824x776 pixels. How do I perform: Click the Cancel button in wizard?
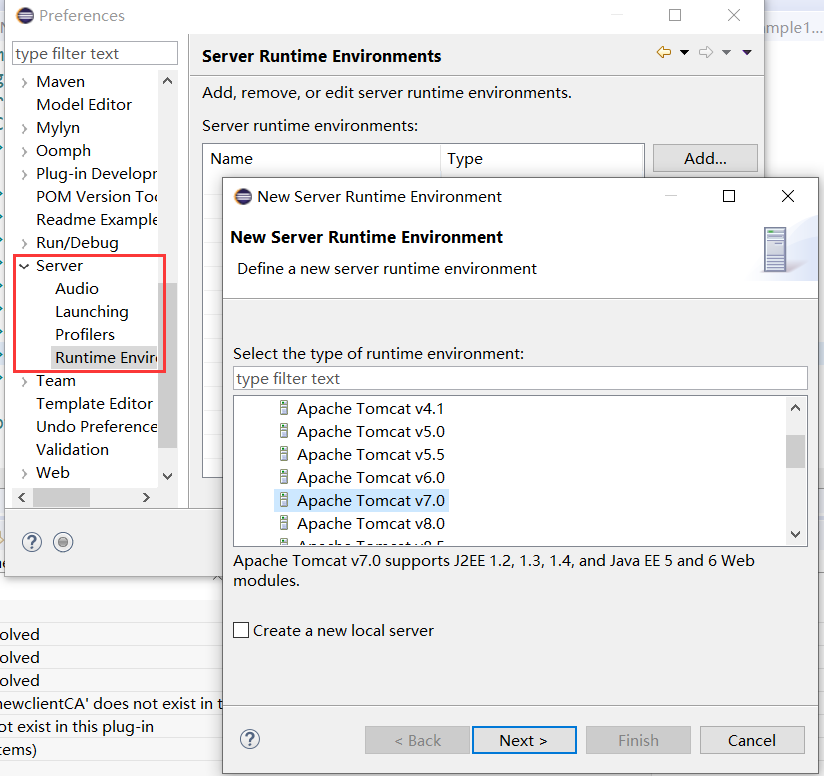752,740
